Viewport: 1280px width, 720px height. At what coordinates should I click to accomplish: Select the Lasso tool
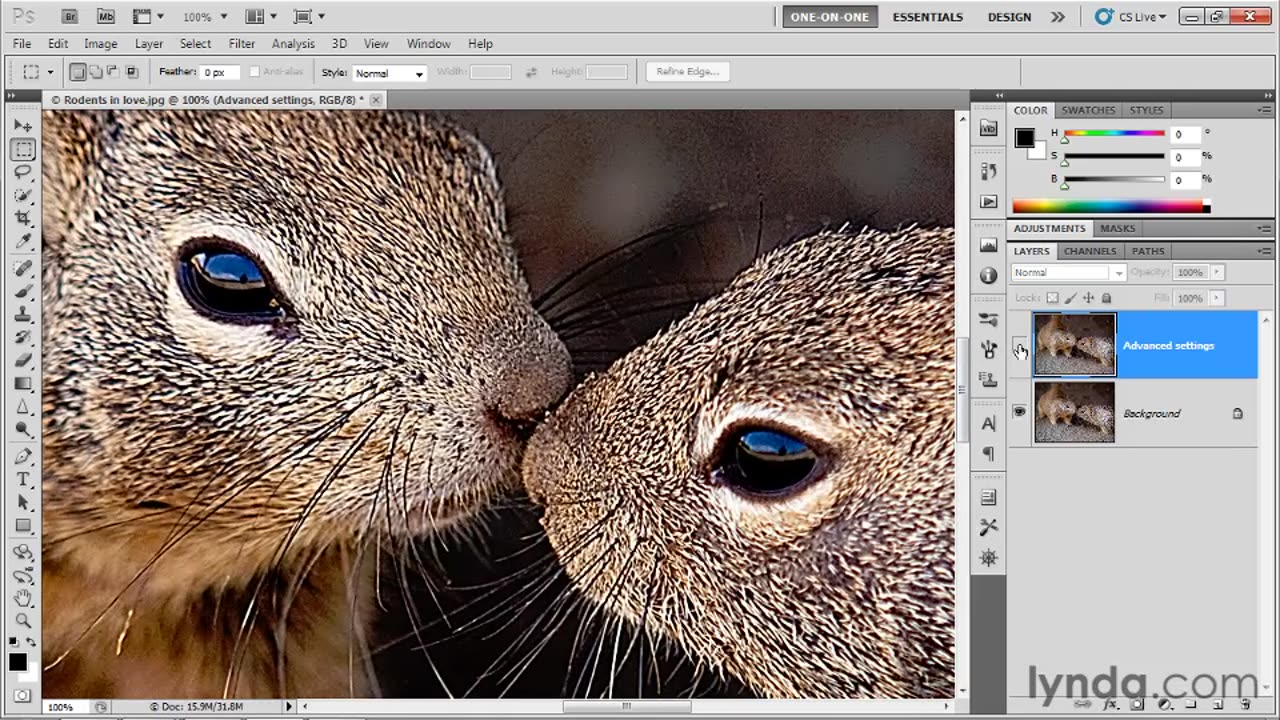coord(23,172)
